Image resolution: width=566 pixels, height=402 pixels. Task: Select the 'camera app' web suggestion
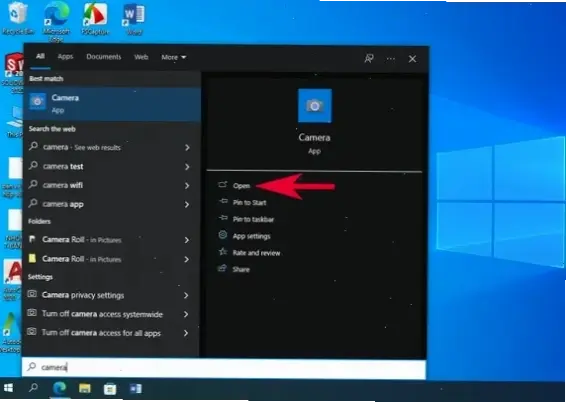[x=112, y=204]
